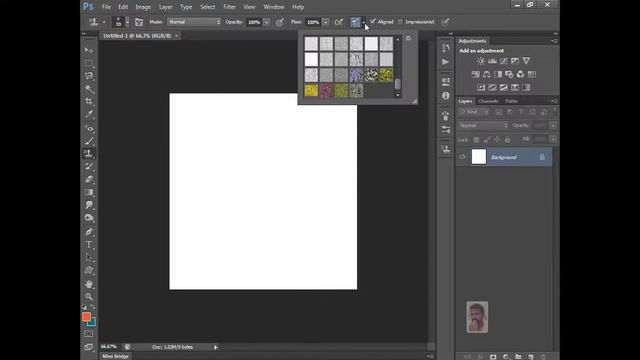This screenshot has height=360, width=640.
Task: Enable the Impressionist checkbox
Action: pos(400,22)
